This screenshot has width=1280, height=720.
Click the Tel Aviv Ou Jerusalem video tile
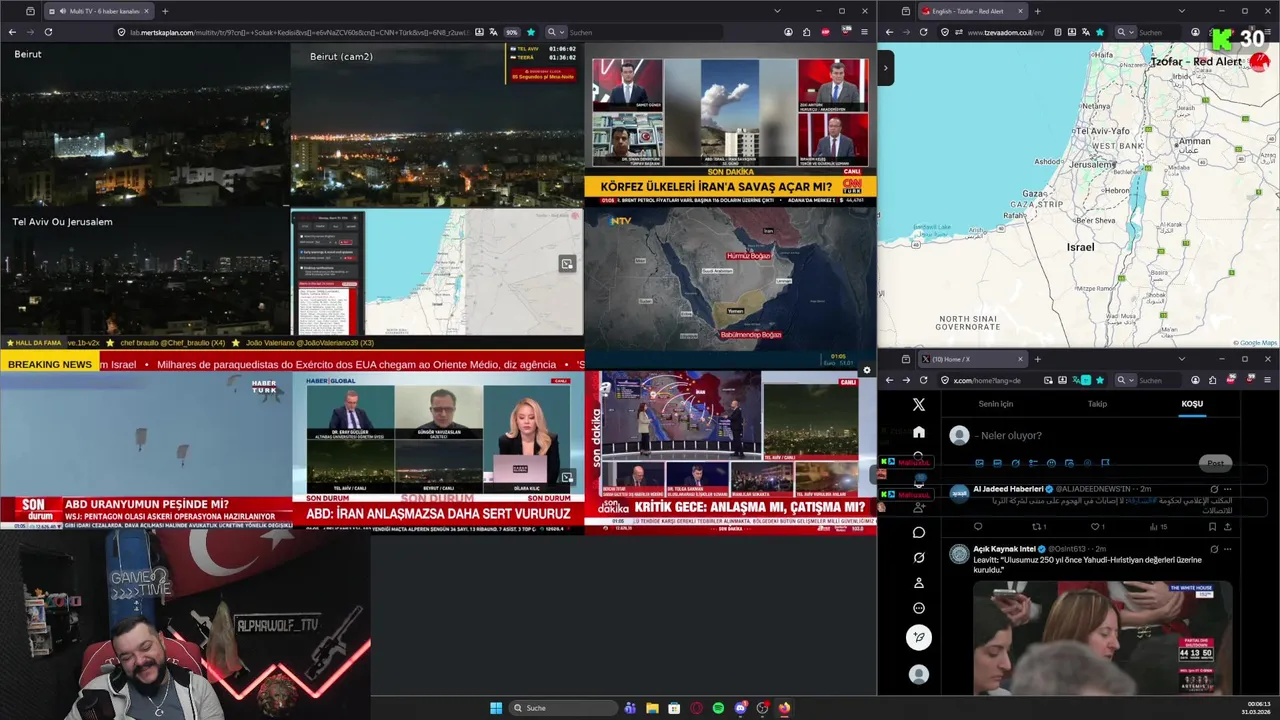click(145, 272)
